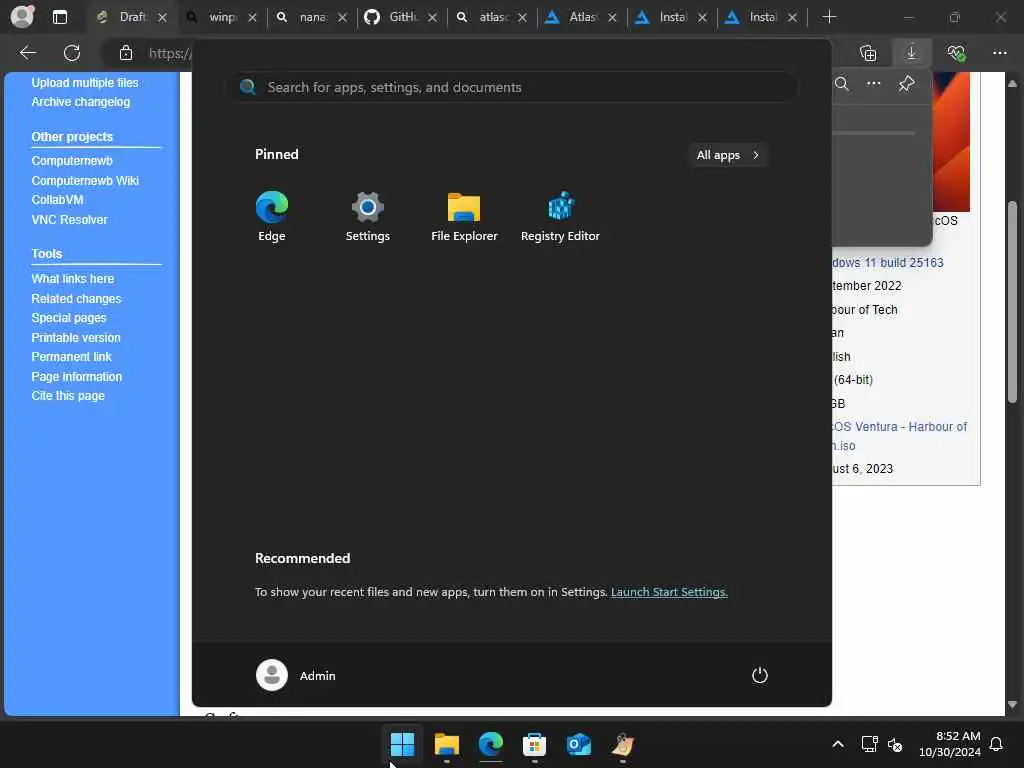
Task: Click the muted volume tray icon
Action: click(895, 744)
